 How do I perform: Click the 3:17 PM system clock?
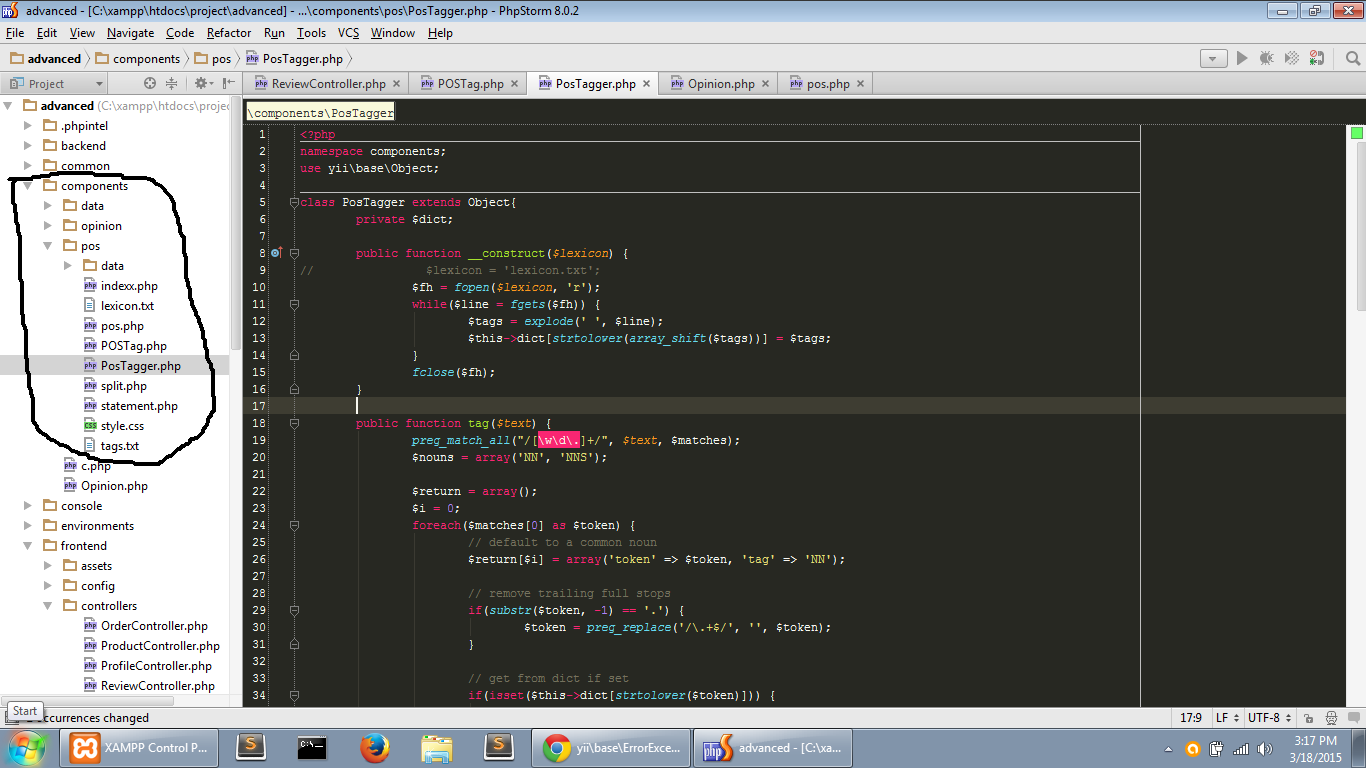1315,741
